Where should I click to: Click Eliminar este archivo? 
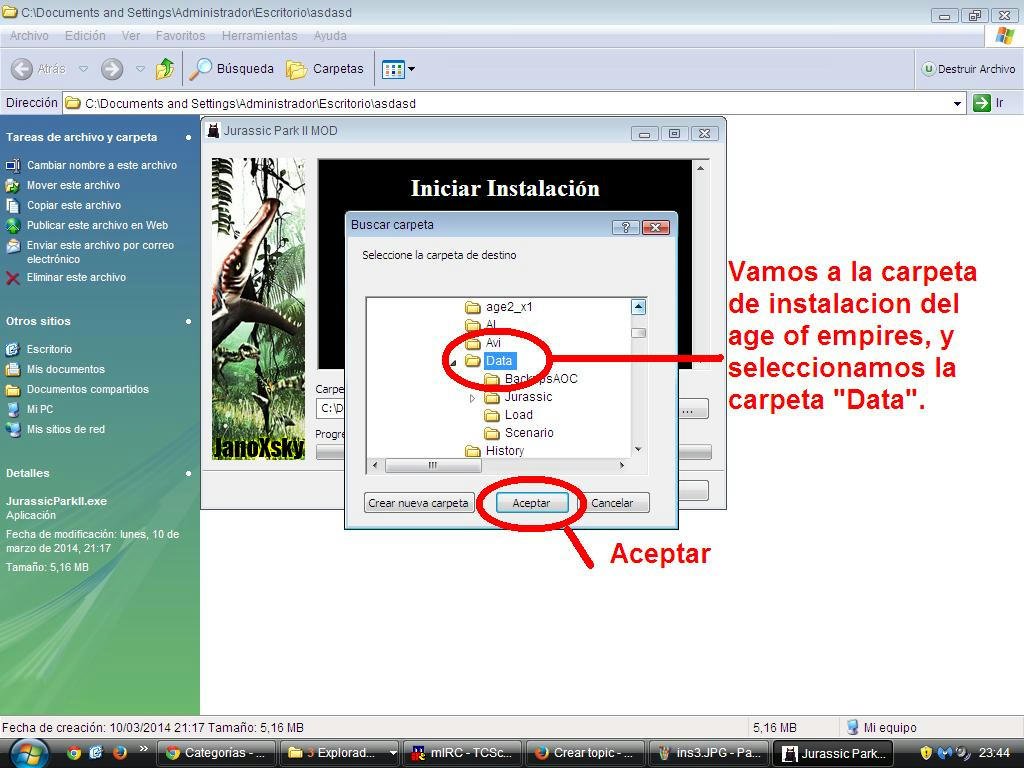tap(76, 278)
